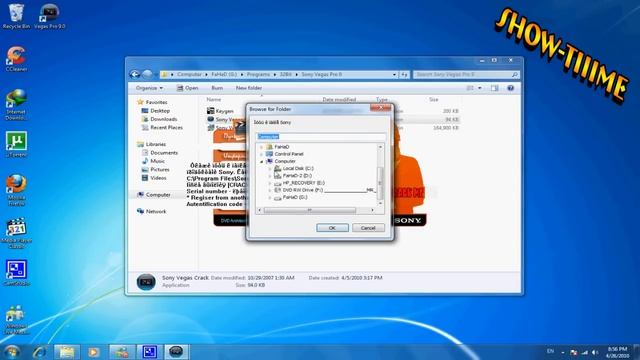
Task: Click the refresh button beside address bar
Action: [404, 75]
